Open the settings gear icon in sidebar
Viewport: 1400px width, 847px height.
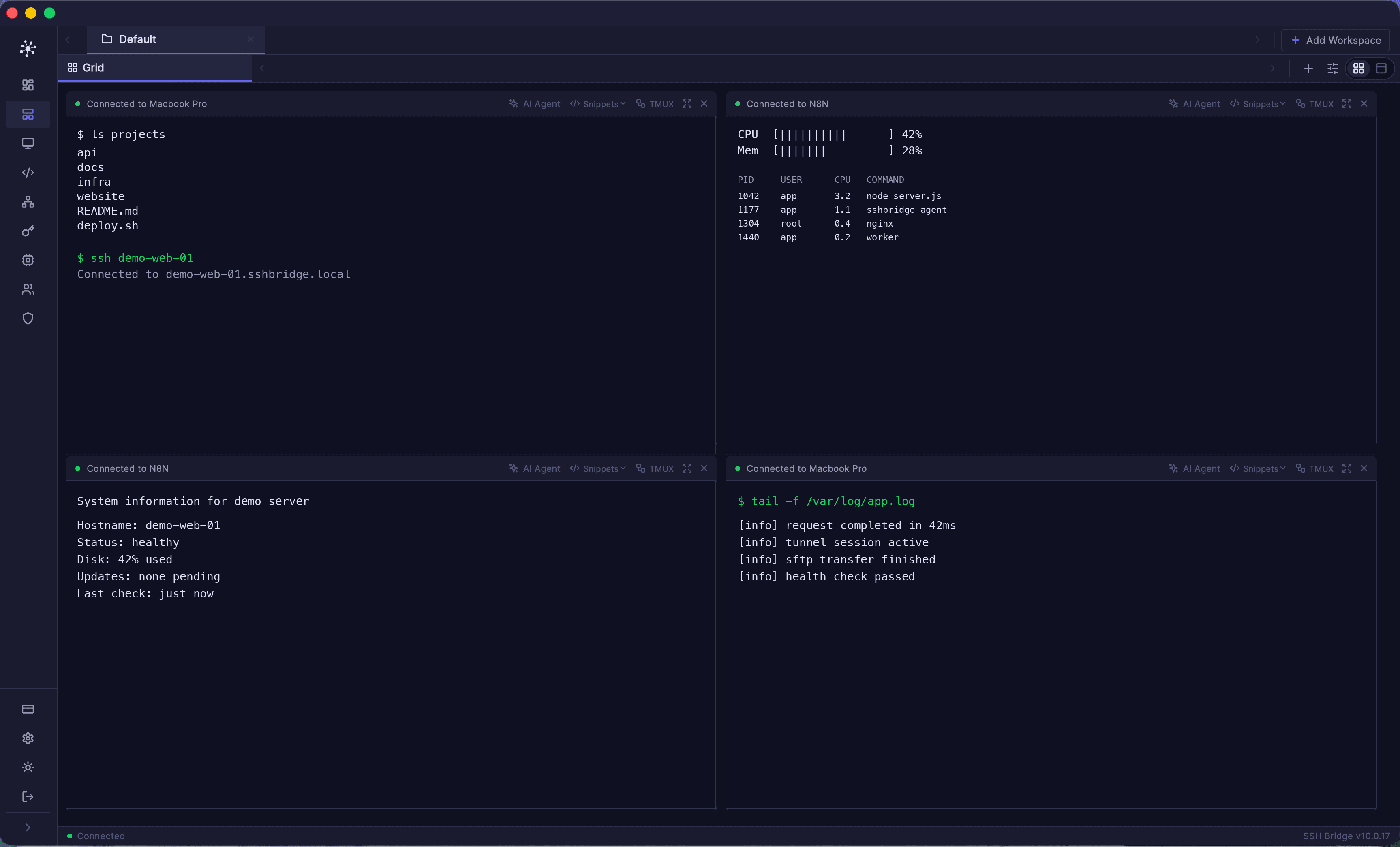tap(28, 738)
